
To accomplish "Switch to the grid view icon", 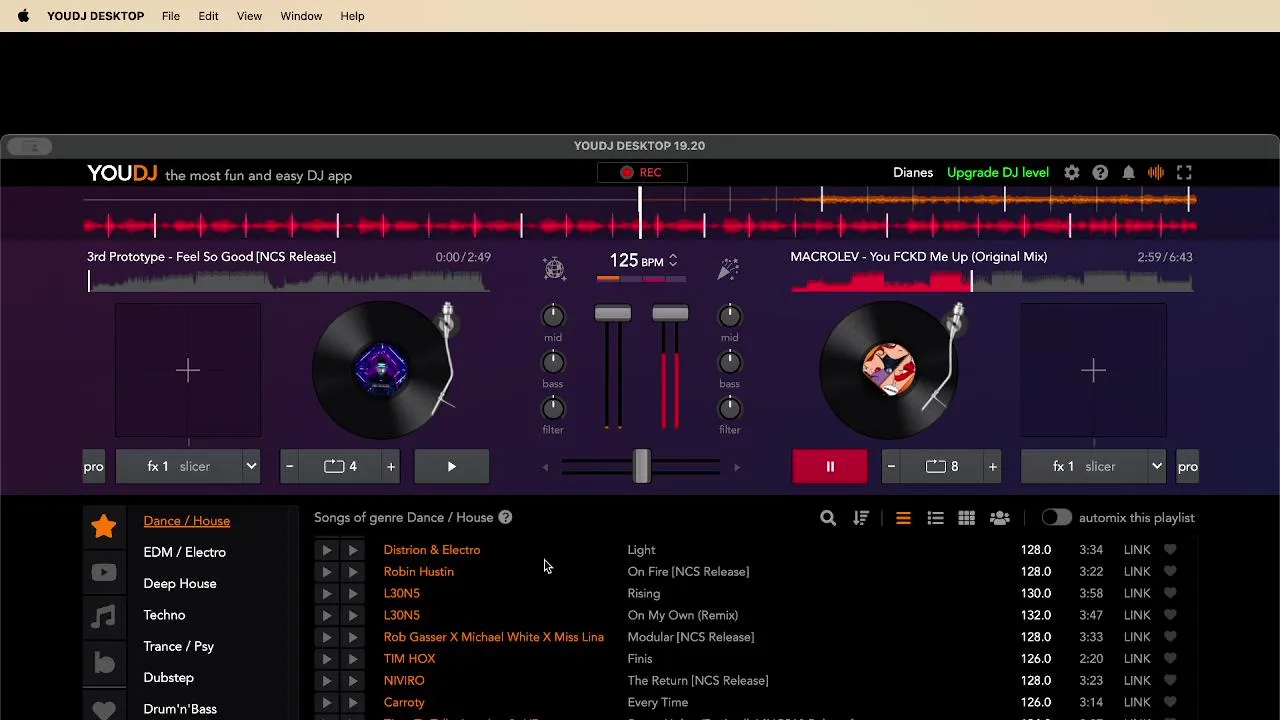I will click(966, 518).
